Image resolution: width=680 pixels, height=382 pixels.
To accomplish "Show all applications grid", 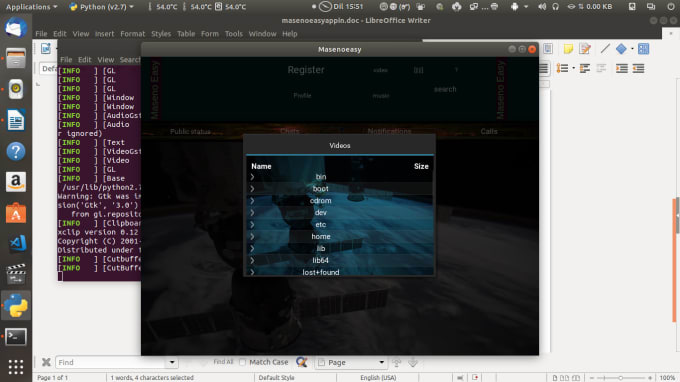I will point(16,367).
